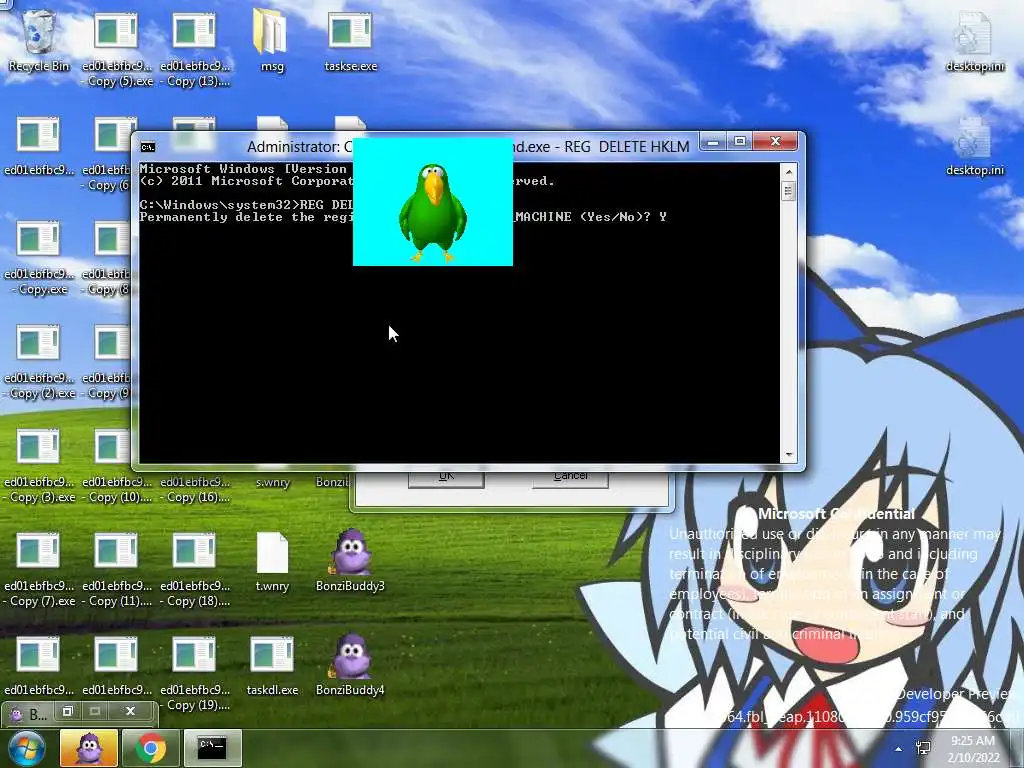Launch Google Chrome from the taskbar

pos(150,748)
